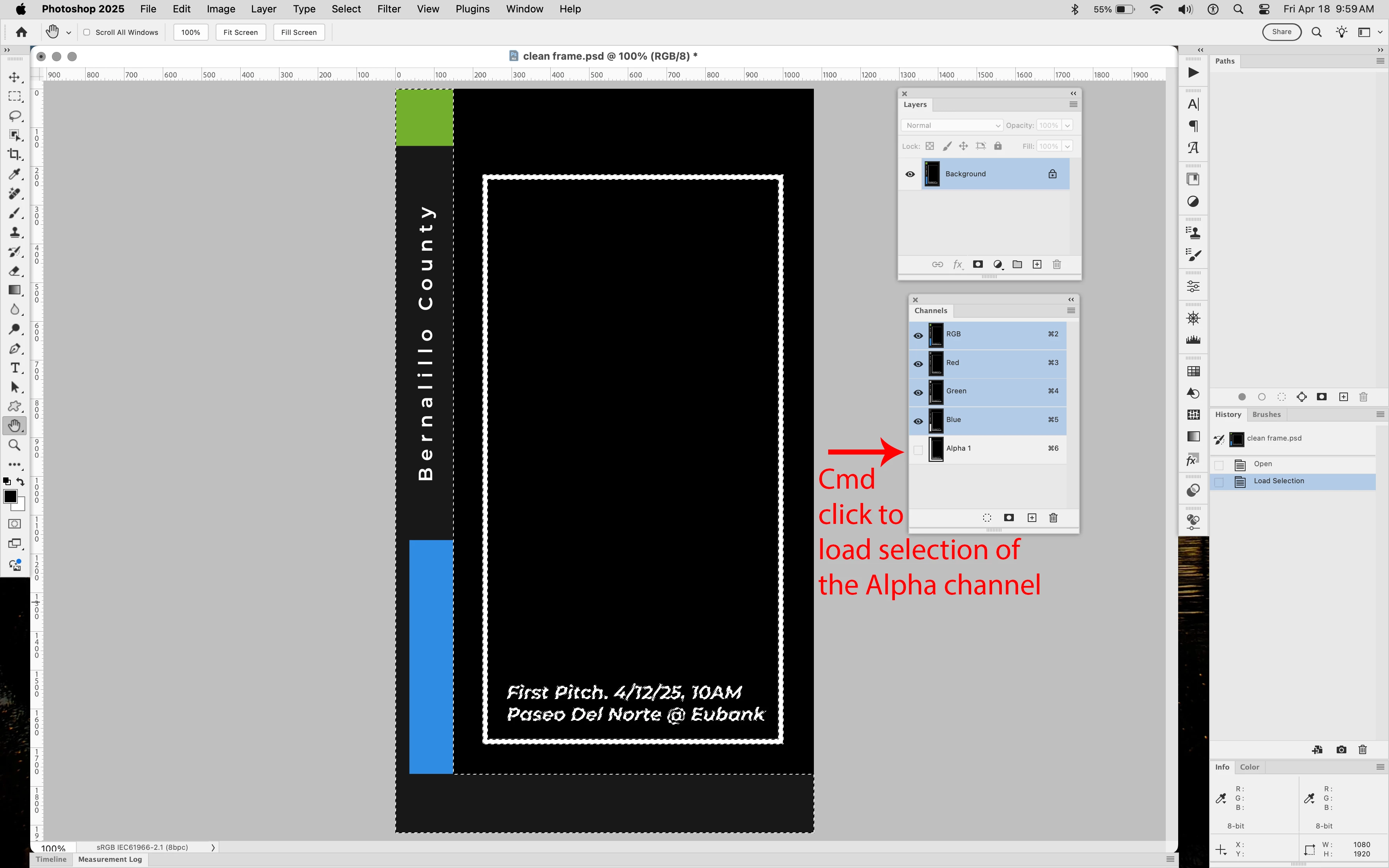Viewport: 1389px width, 868px height.
Task: Select the Eraser tool
Action: pyautogui.click(x=14, y=271)
